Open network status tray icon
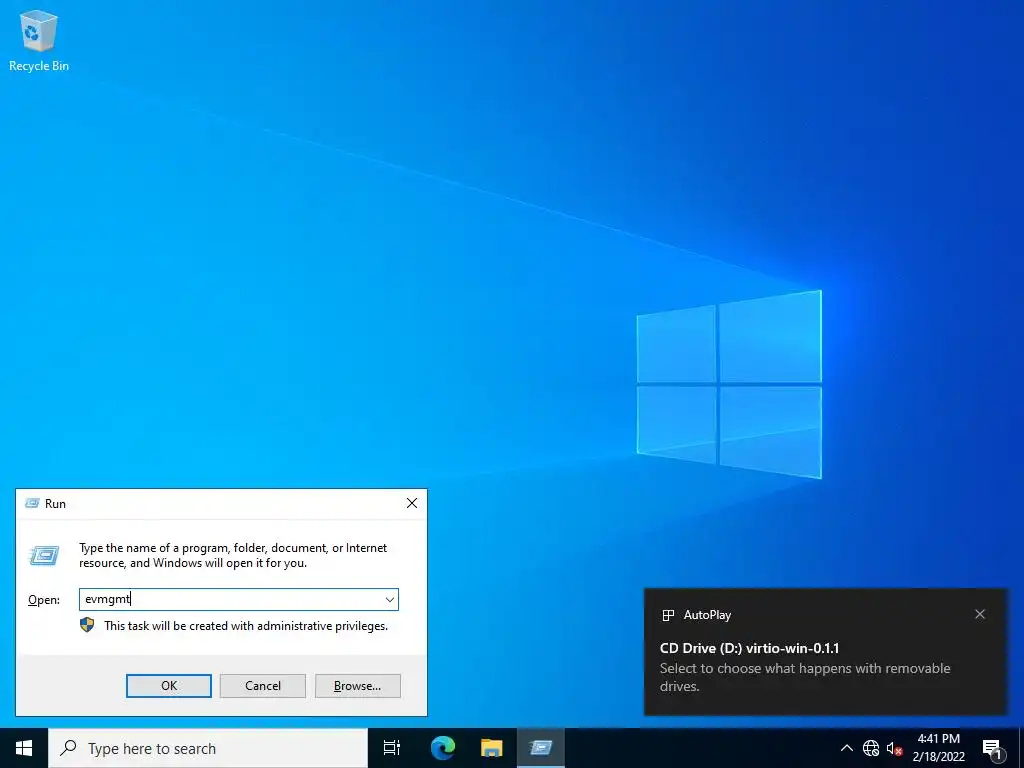Viewport: 1024px width, 768px height. click(x=871, y=748)
